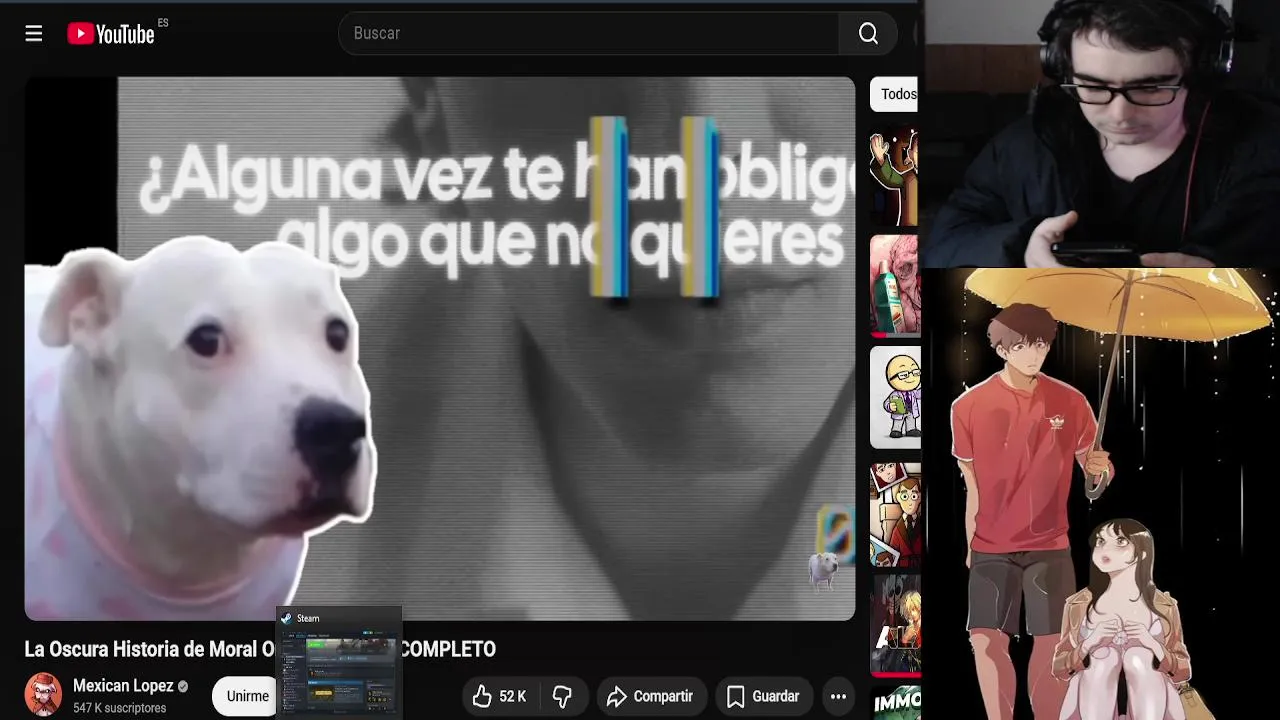Open the Mexican Lopez channel avatar
The height and width of the screenshot is (720, 1280).
click(43, 694)
